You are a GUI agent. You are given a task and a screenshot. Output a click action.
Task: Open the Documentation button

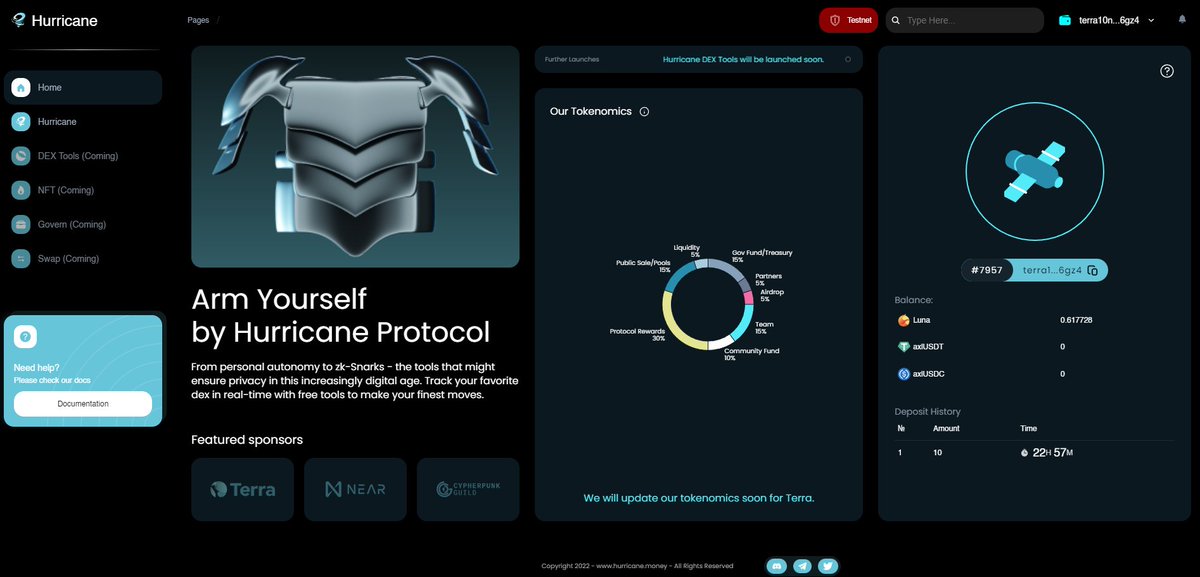coord(83,404)
